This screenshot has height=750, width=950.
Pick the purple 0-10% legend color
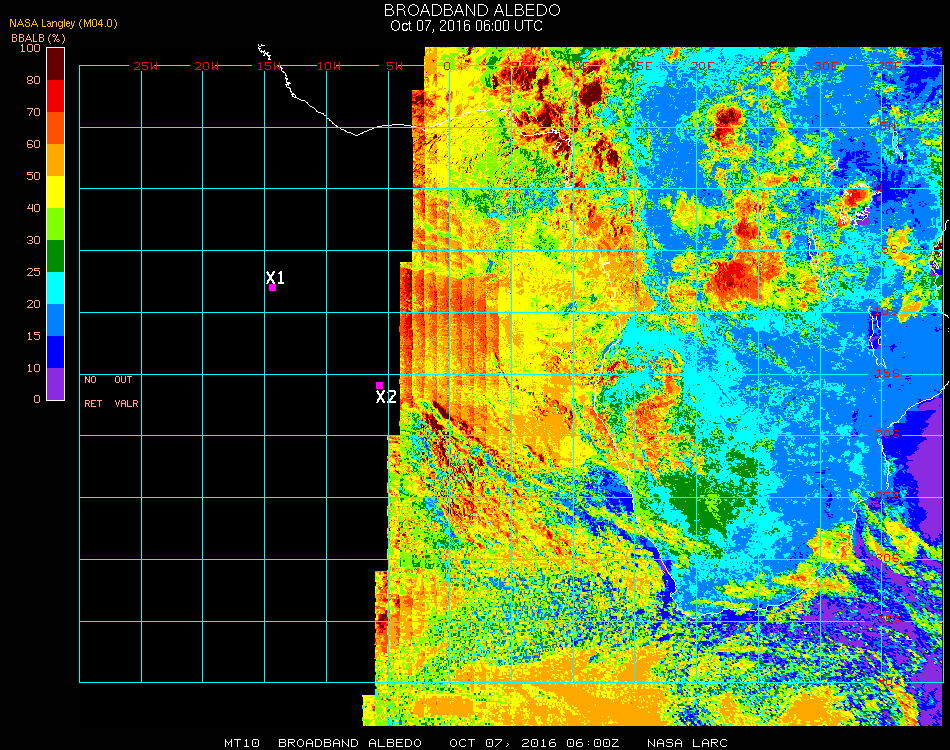coord(56,383)
